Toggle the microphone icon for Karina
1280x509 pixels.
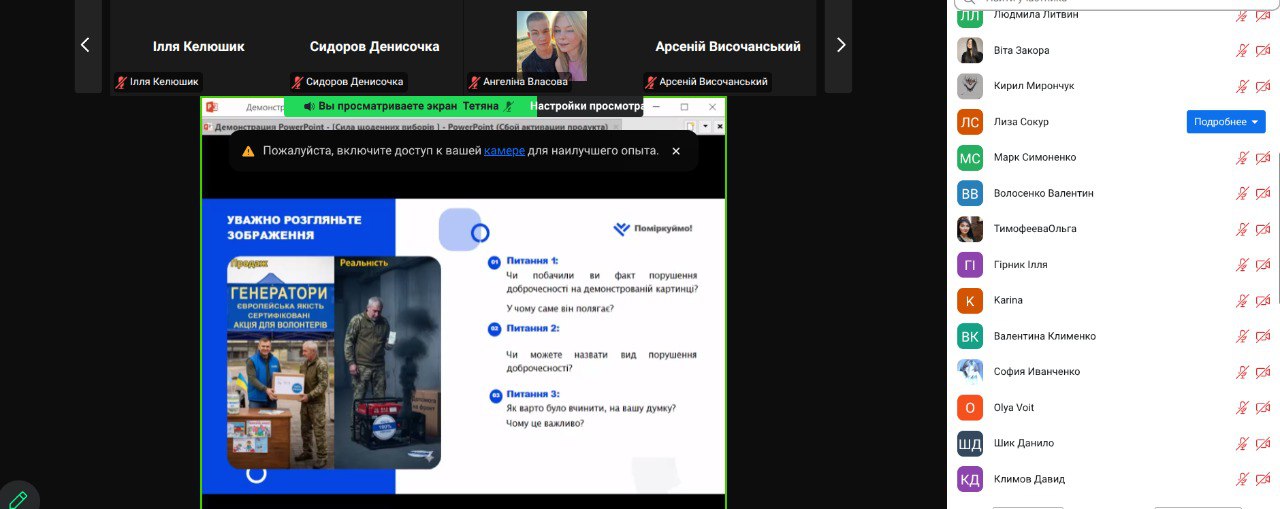pos(1242,300)
